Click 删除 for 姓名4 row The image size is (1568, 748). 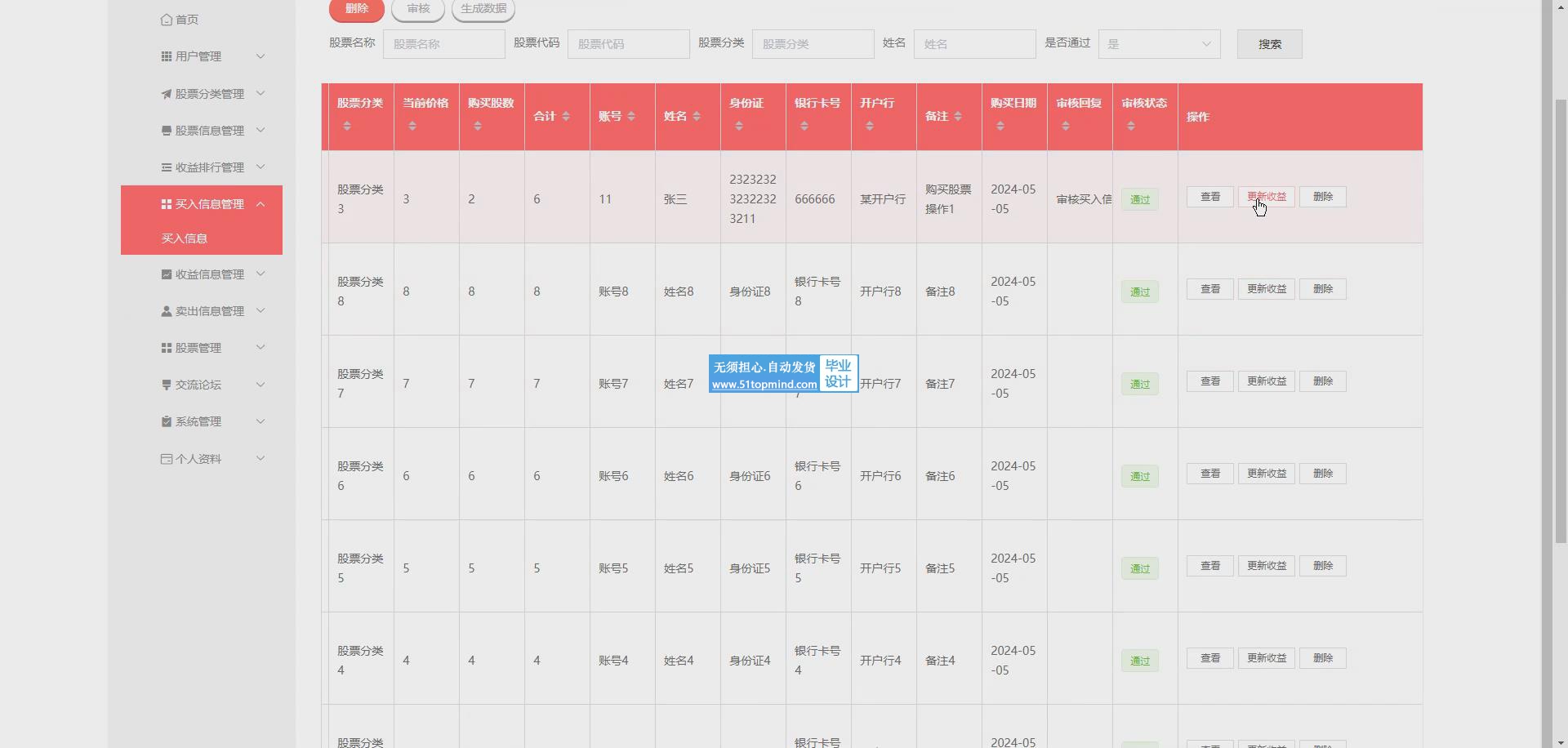pos(1323,658)
